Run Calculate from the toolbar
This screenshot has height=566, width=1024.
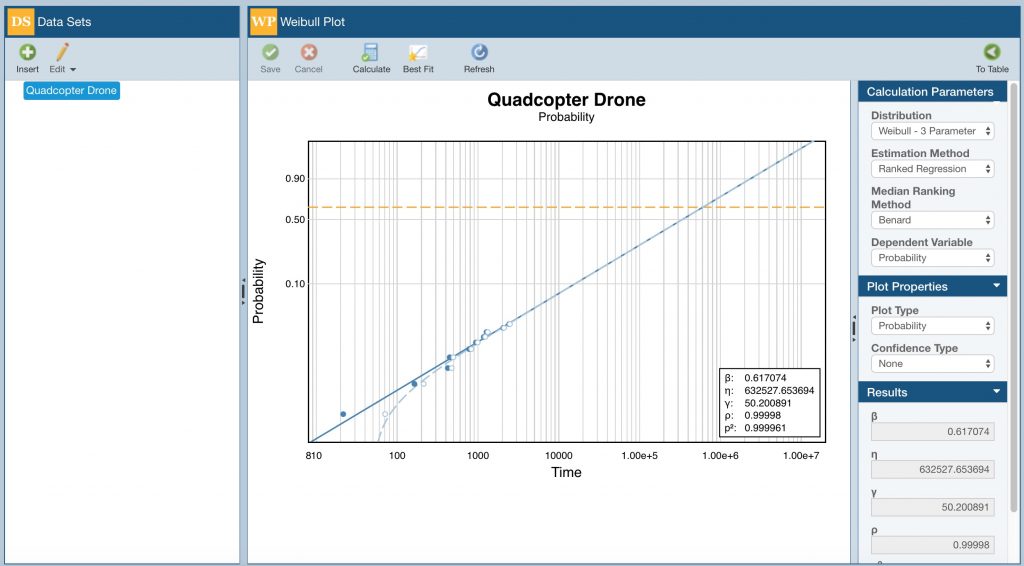371,52
